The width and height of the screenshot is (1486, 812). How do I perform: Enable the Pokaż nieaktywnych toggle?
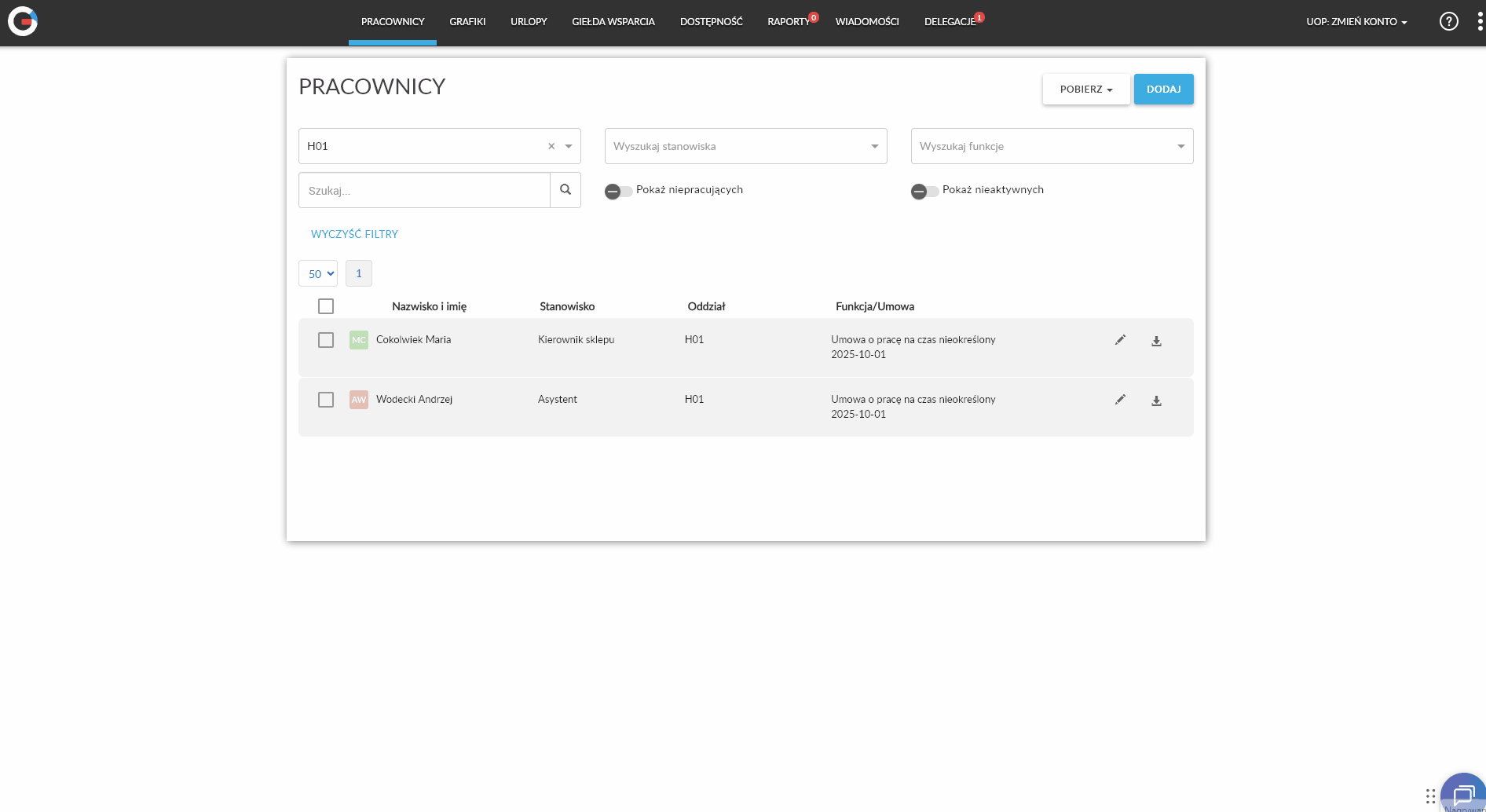tap(924, 191)
